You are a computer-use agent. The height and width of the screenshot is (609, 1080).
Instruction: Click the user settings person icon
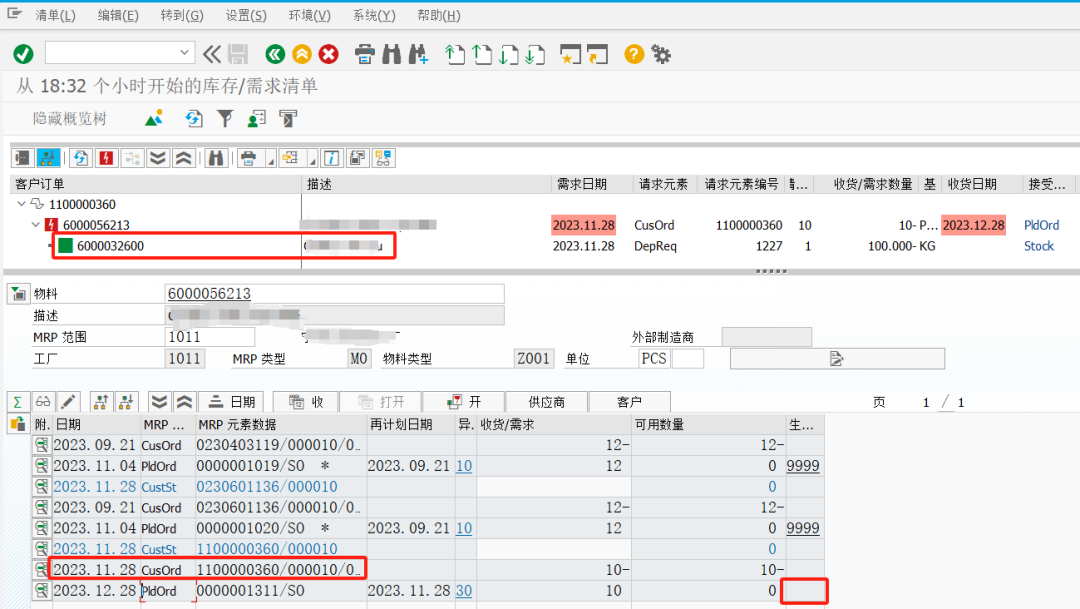pyautogui.click(x=257, y=118)
